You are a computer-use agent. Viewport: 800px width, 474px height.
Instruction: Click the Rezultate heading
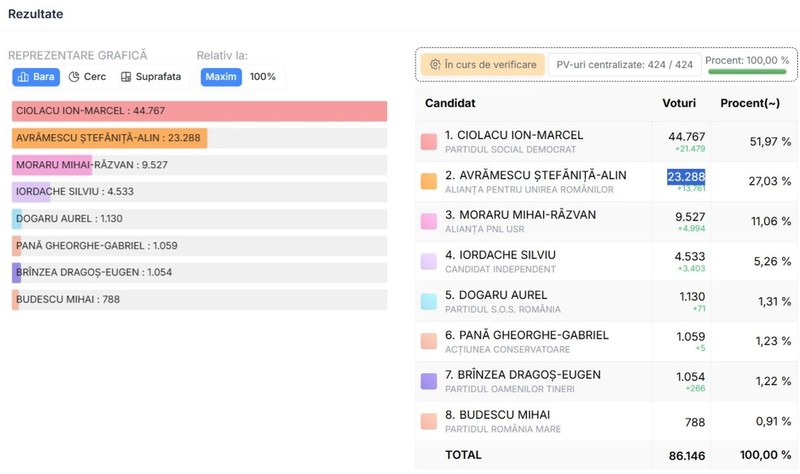coord(36,14)
